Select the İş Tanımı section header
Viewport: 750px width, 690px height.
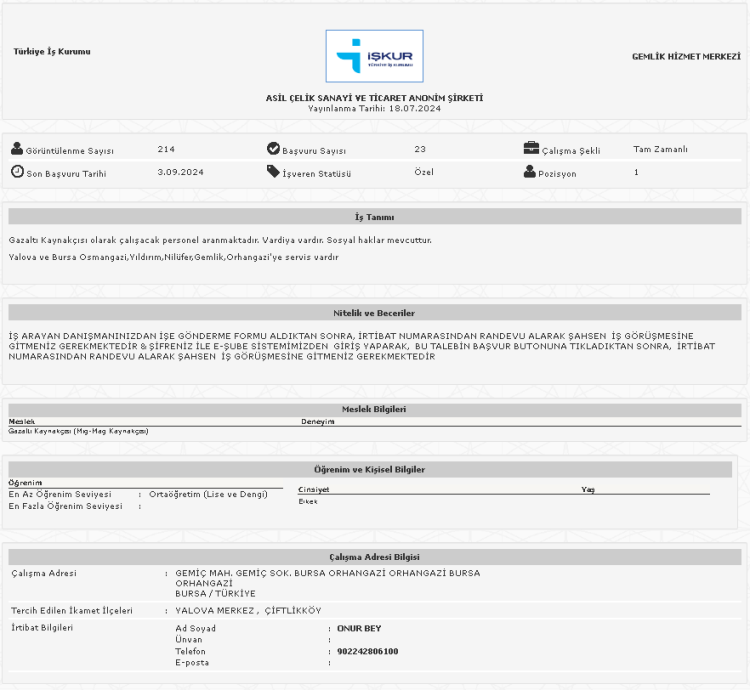click(374, 216)
